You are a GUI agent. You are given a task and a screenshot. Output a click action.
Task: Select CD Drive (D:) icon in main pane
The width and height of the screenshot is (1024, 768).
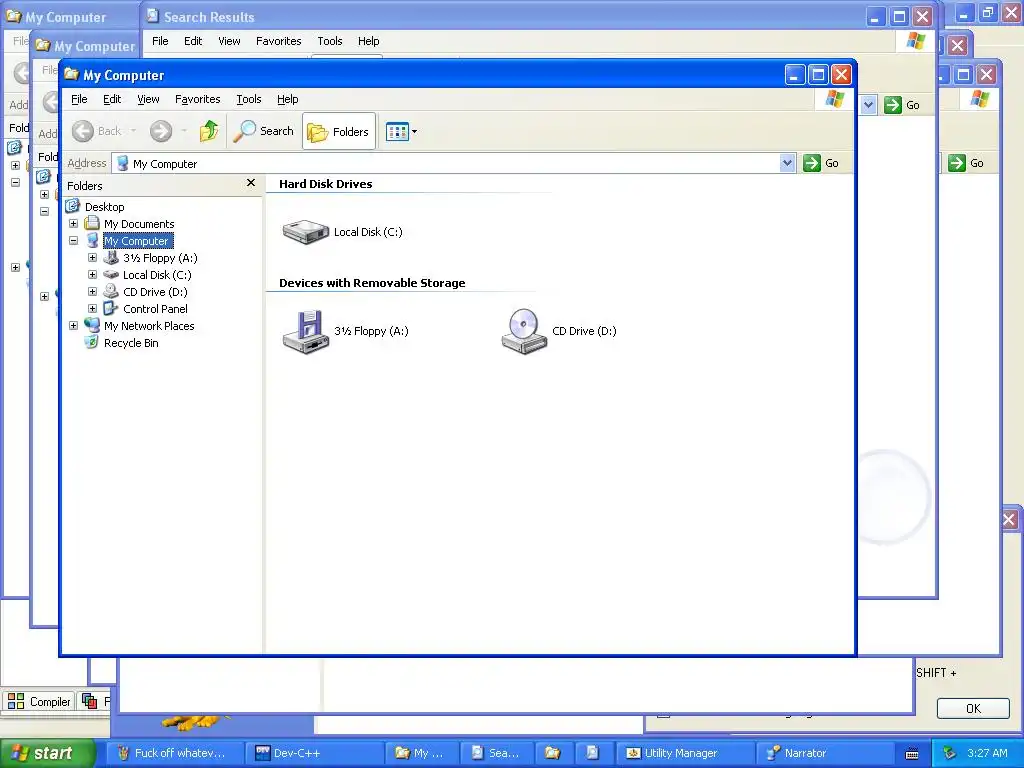click(x=524, y=331)
